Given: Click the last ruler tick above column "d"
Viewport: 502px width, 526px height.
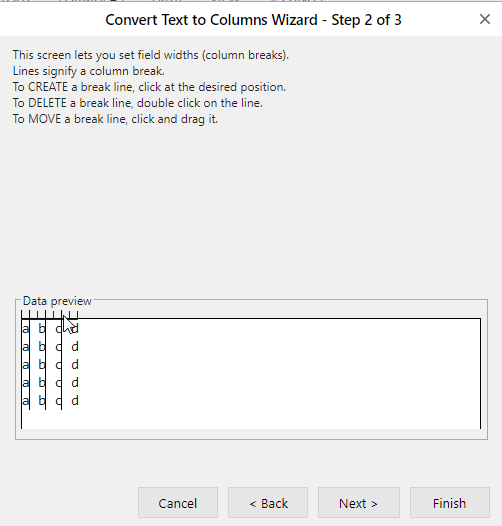Looking at the screenshot, I should click(x=78, y=315).
